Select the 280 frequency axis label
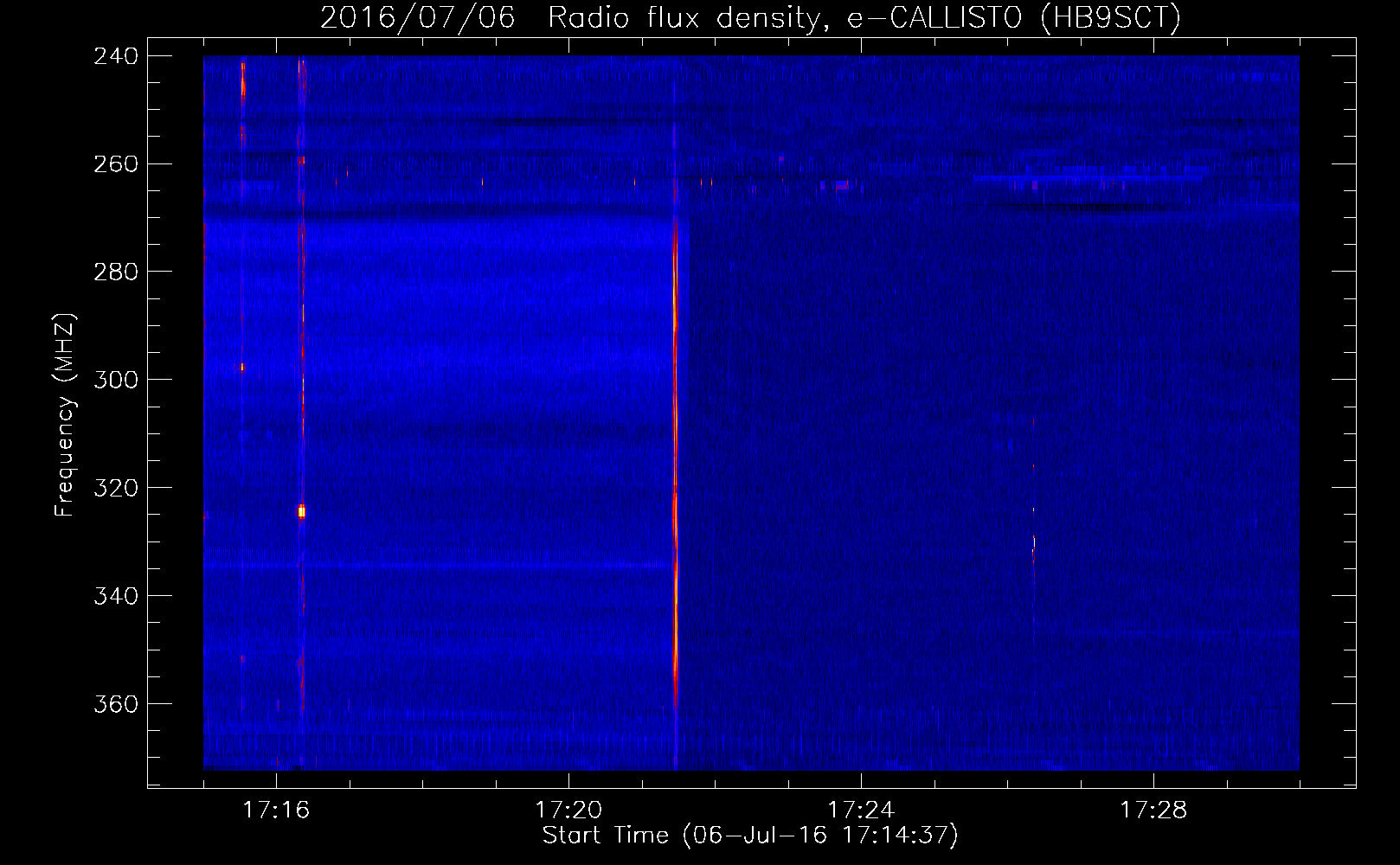 [116, 272]
